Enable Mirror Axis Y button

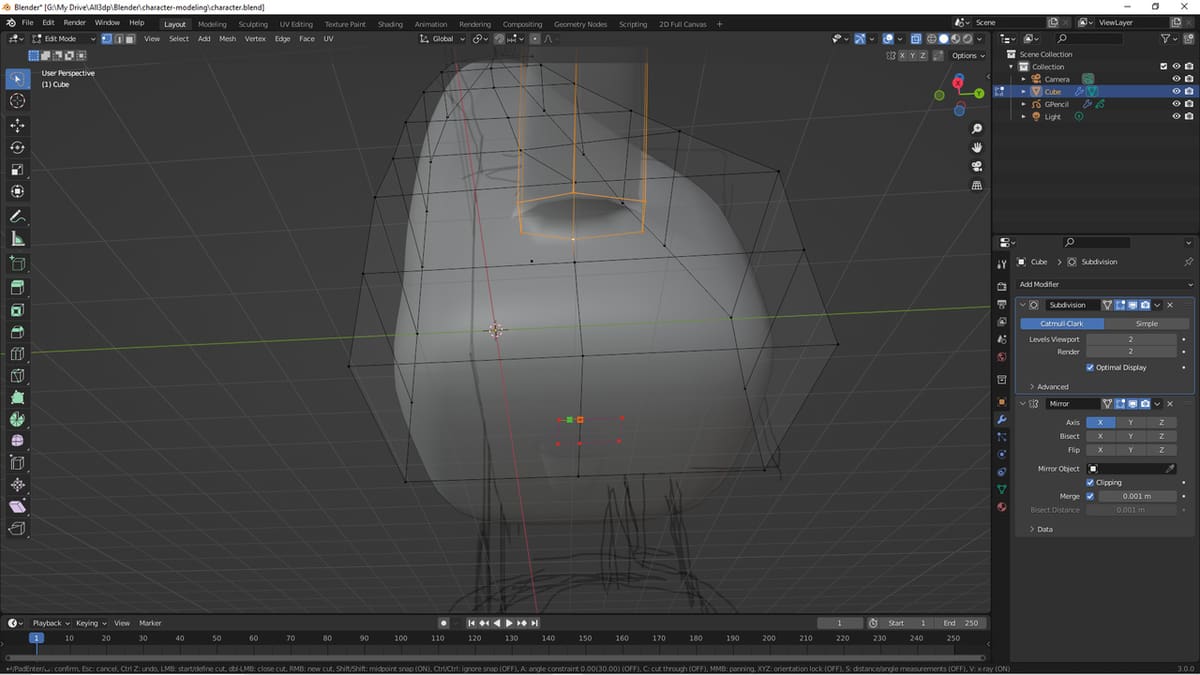pyautogui.click(x=1130, y=423)
